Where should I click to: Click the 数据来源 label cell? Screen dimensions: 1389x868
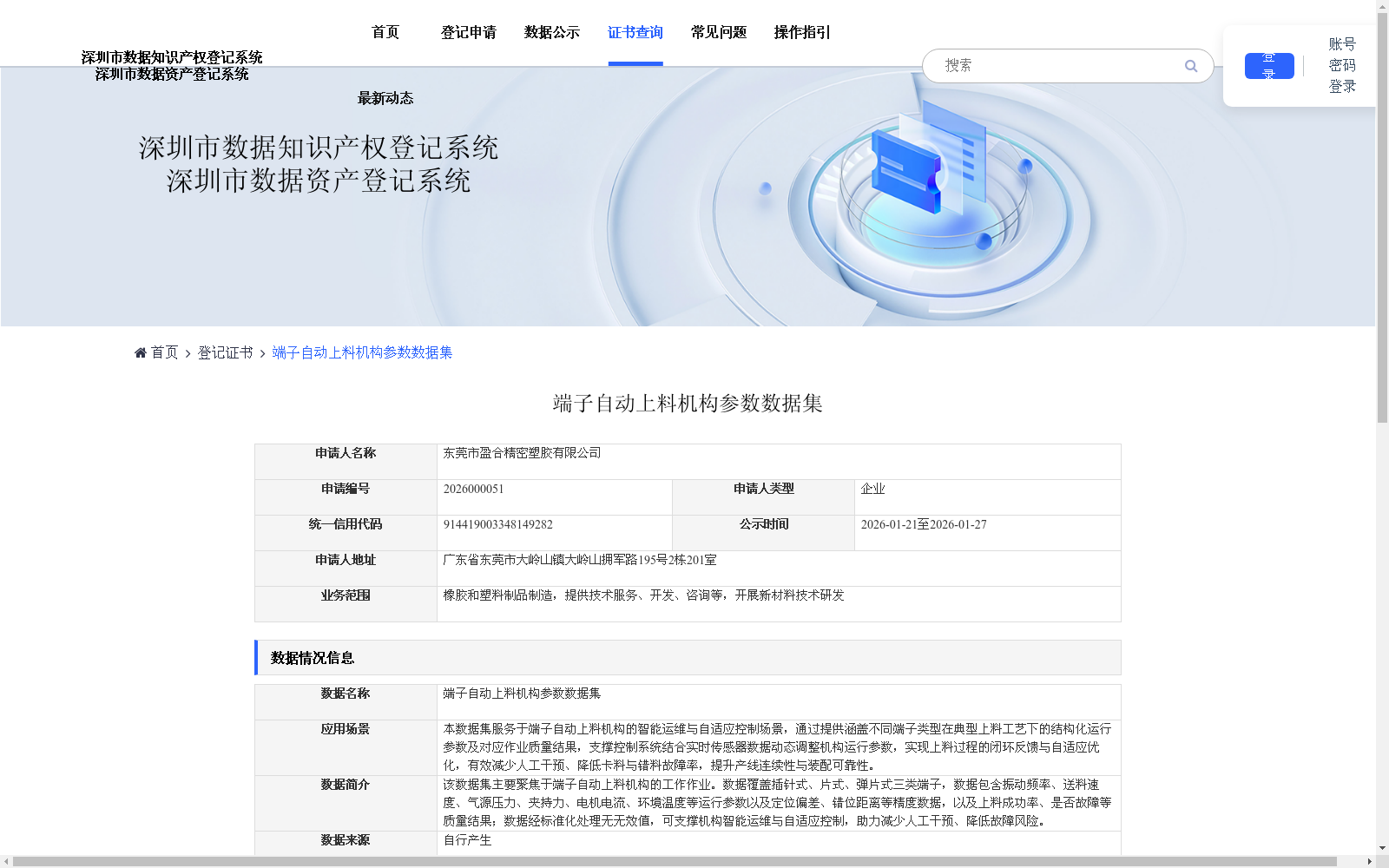tap(346, 844)
